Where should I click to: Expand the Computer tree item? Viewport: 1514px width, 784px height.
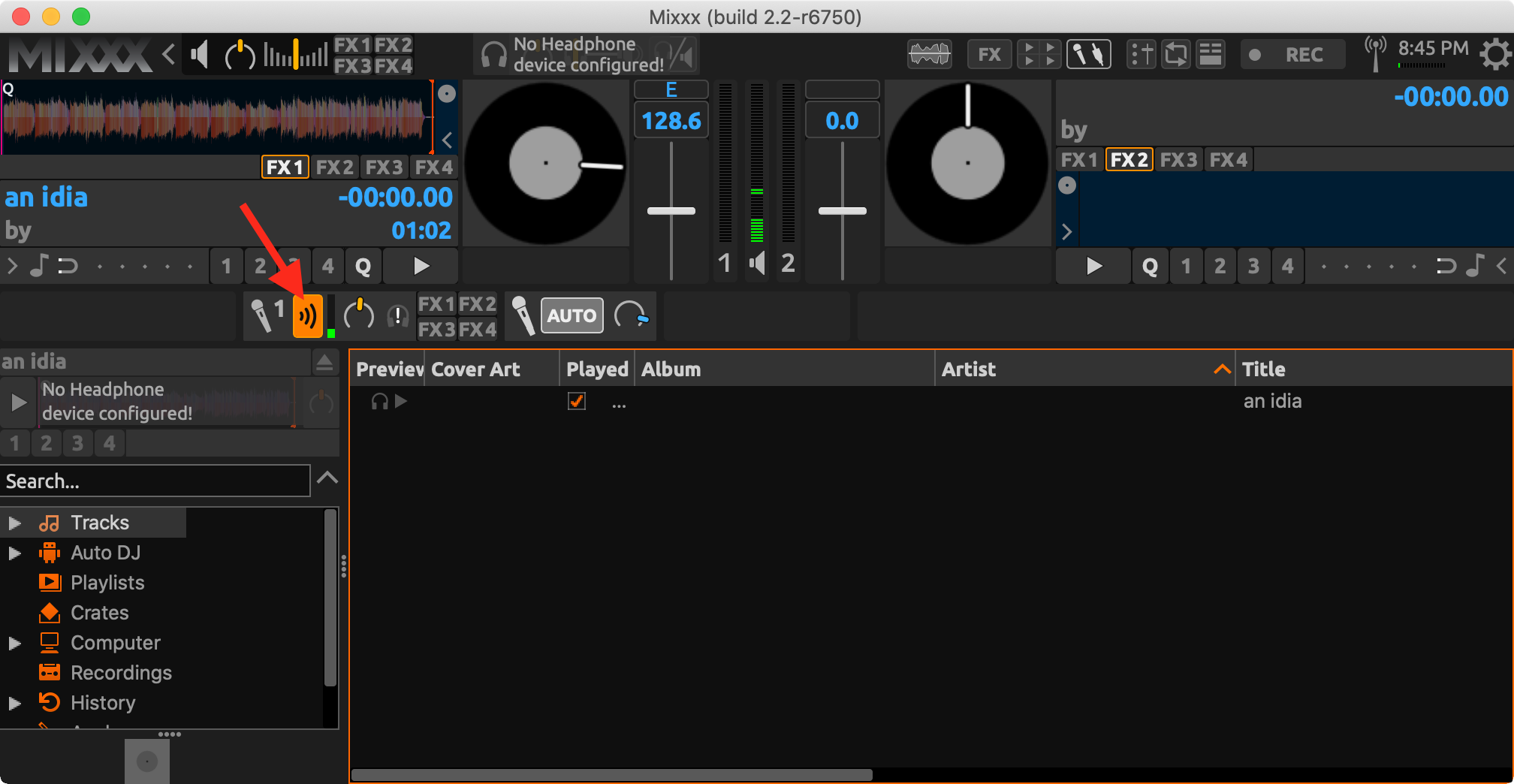[14, 643]
